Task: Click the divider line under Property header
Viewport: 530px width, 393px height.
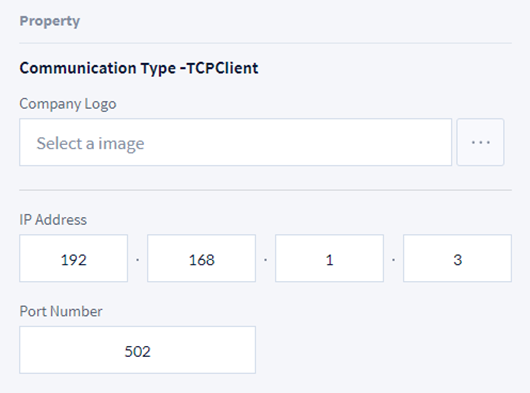Action: click(265, 43)
